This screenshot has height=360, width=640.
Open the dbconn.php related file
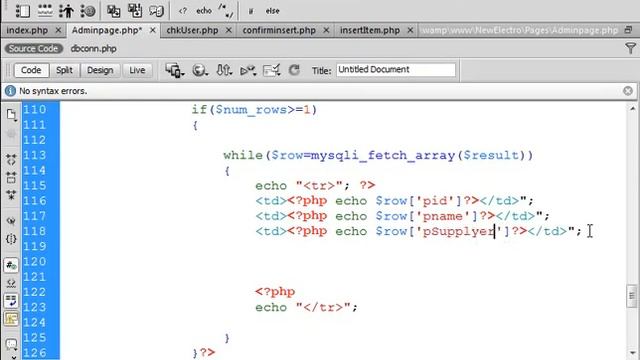point(93,49)
